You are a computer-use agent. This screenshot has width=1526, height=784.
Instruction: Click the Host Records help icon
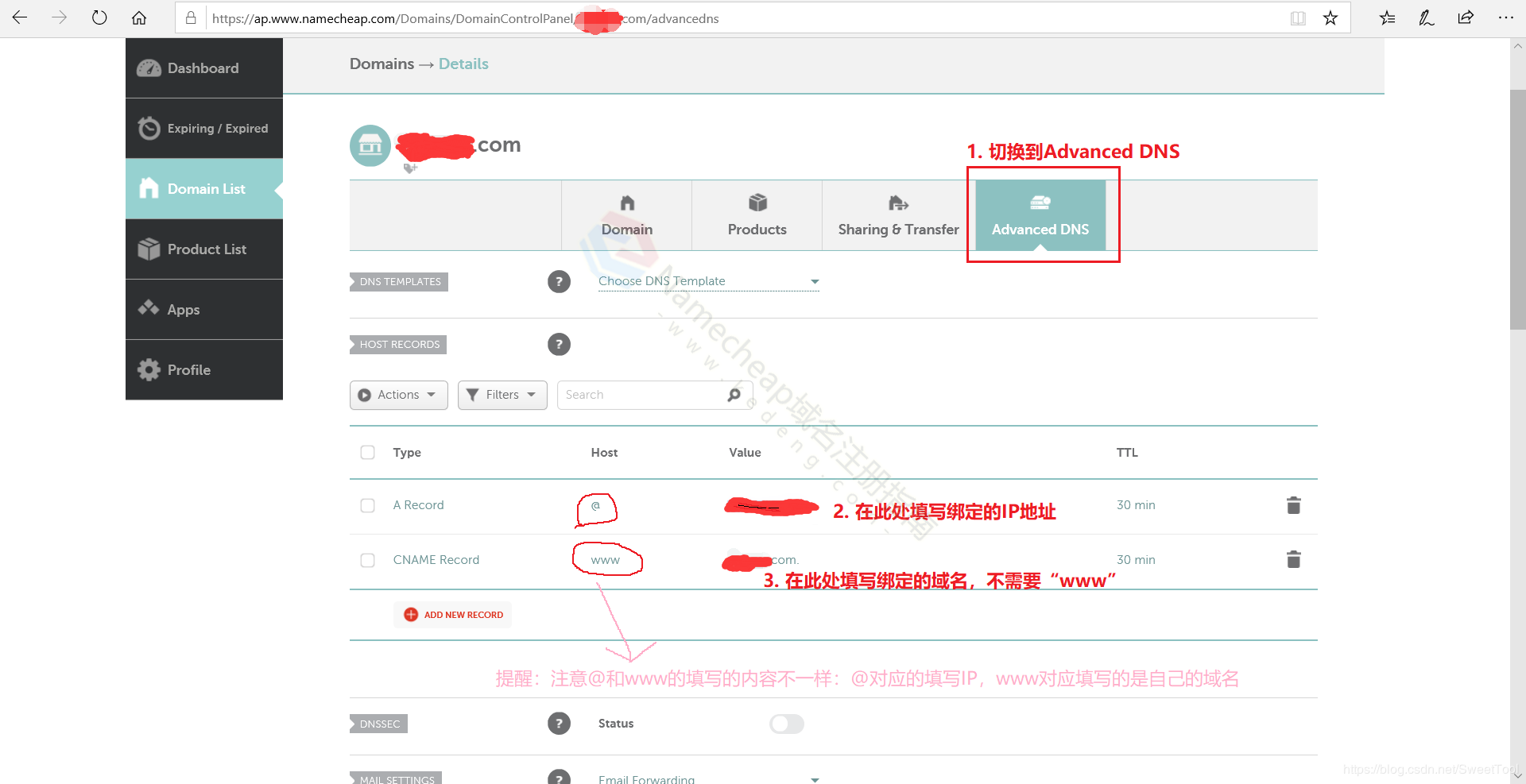tap(559, 344)
